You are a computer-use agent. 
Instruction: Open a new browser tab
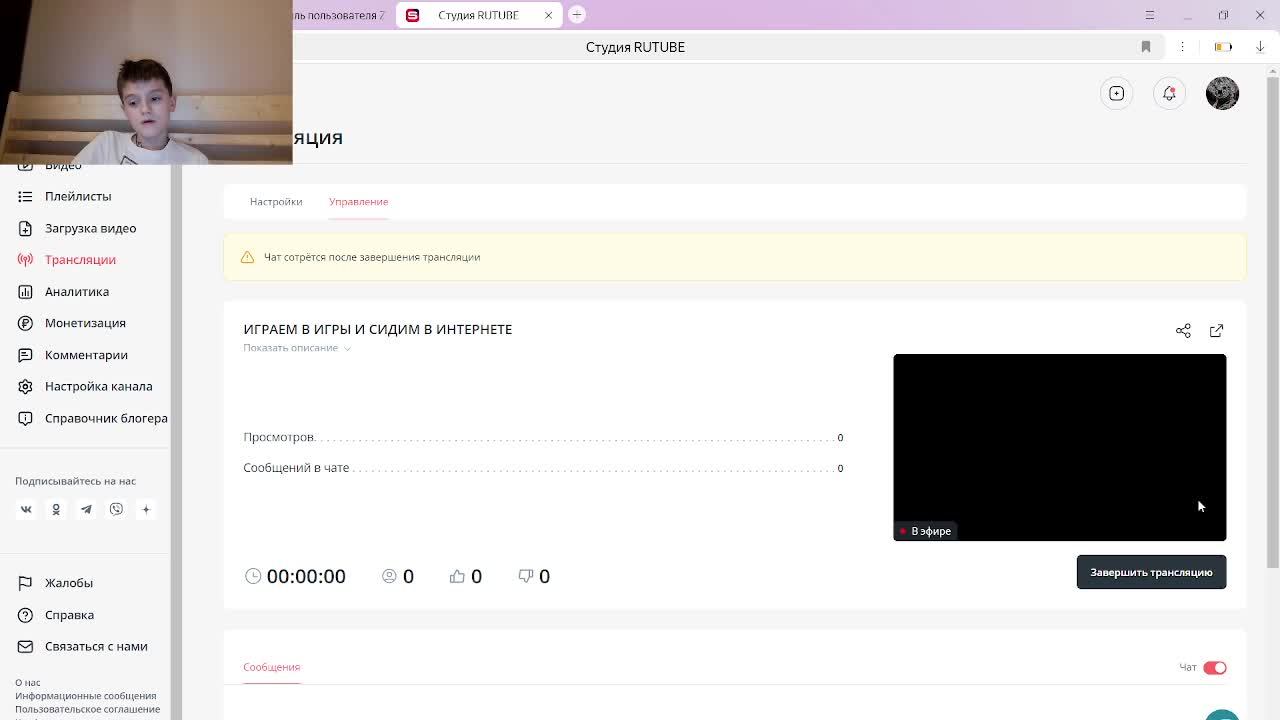pyautogui.click(x=577, y=15)
